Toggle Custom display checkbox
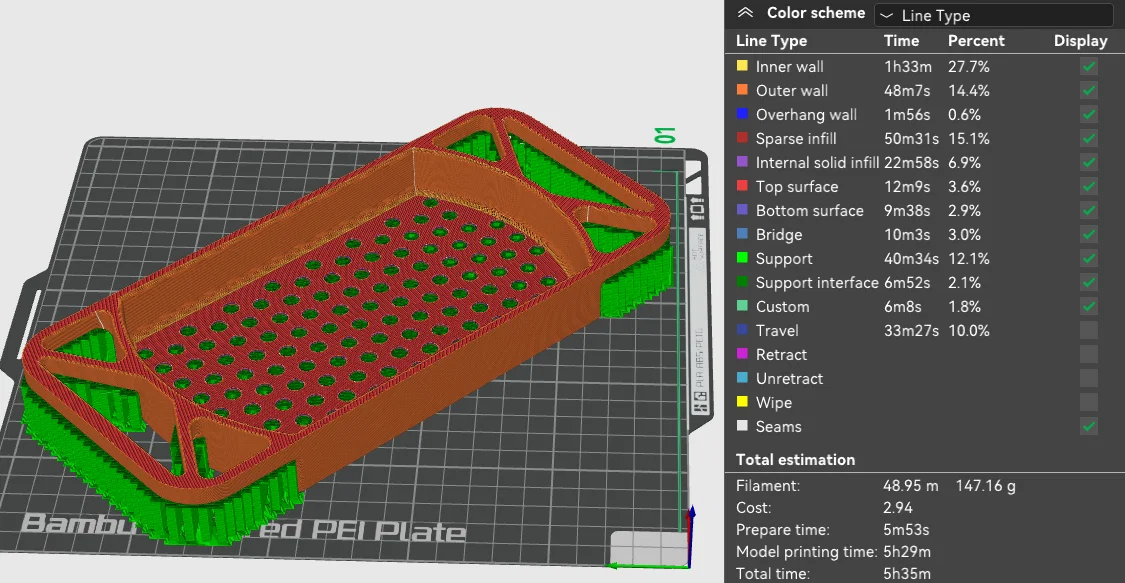Screen dimensions: 1125x583 pyautogui.click(x=1088, y=307)
